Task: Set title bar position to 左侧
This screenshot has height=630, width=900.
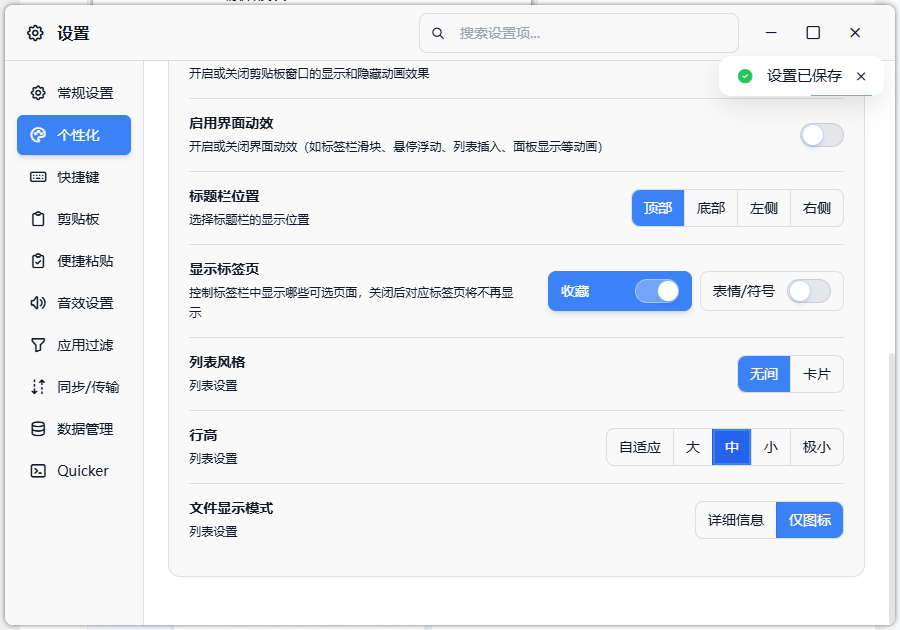Action: [763, 208]
